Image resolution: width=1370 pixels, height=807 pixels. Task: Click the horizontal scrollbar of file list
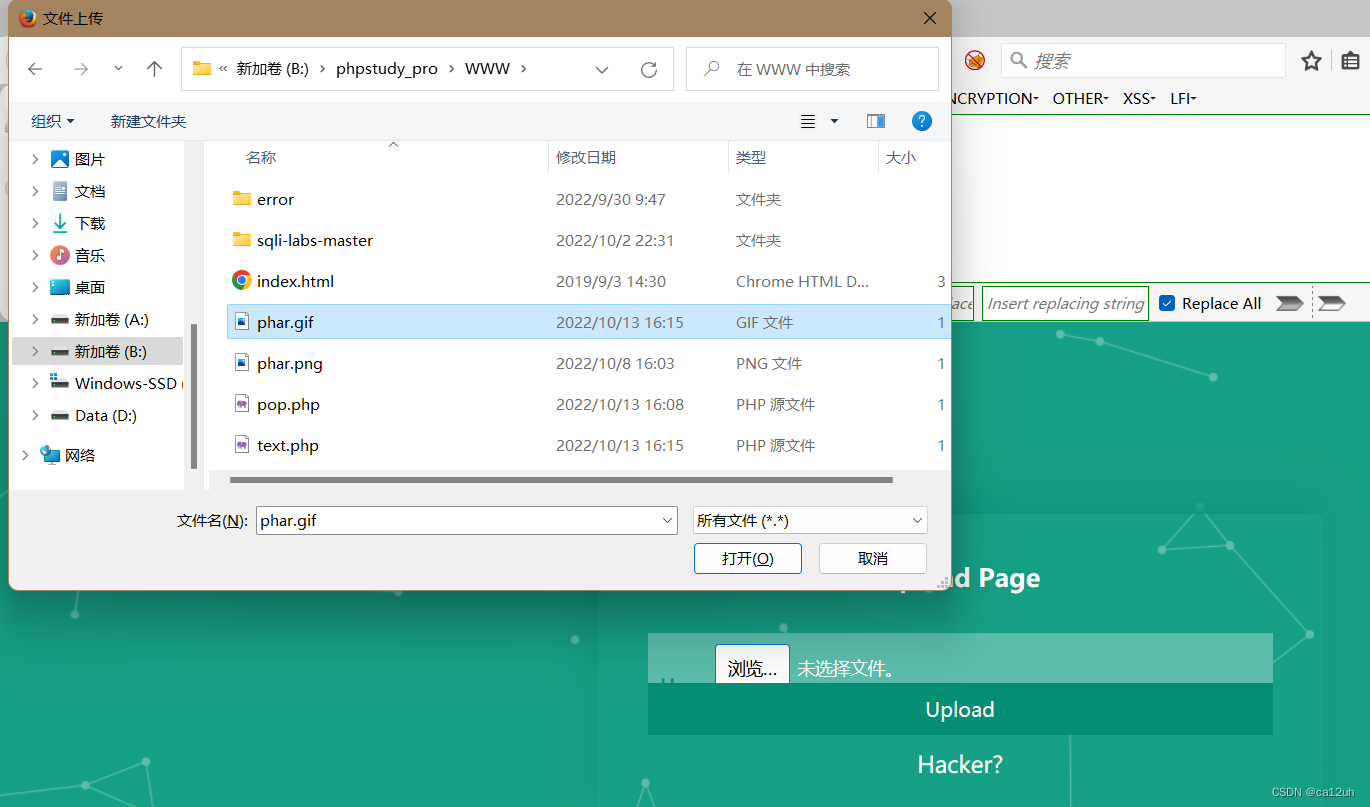pyautogui.click(x=561, y=480)
